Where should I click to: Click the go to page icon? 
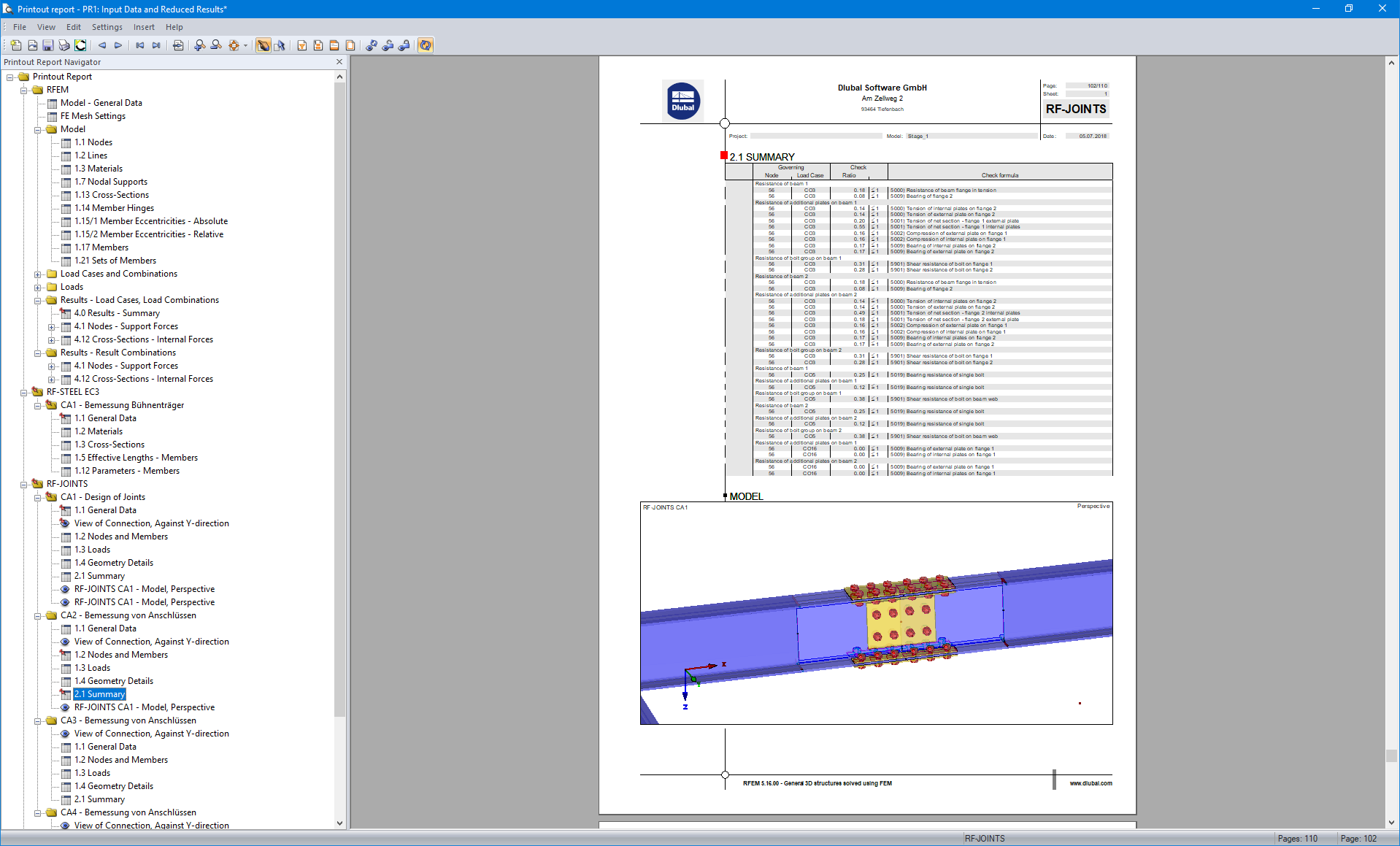tap(178, 45)
